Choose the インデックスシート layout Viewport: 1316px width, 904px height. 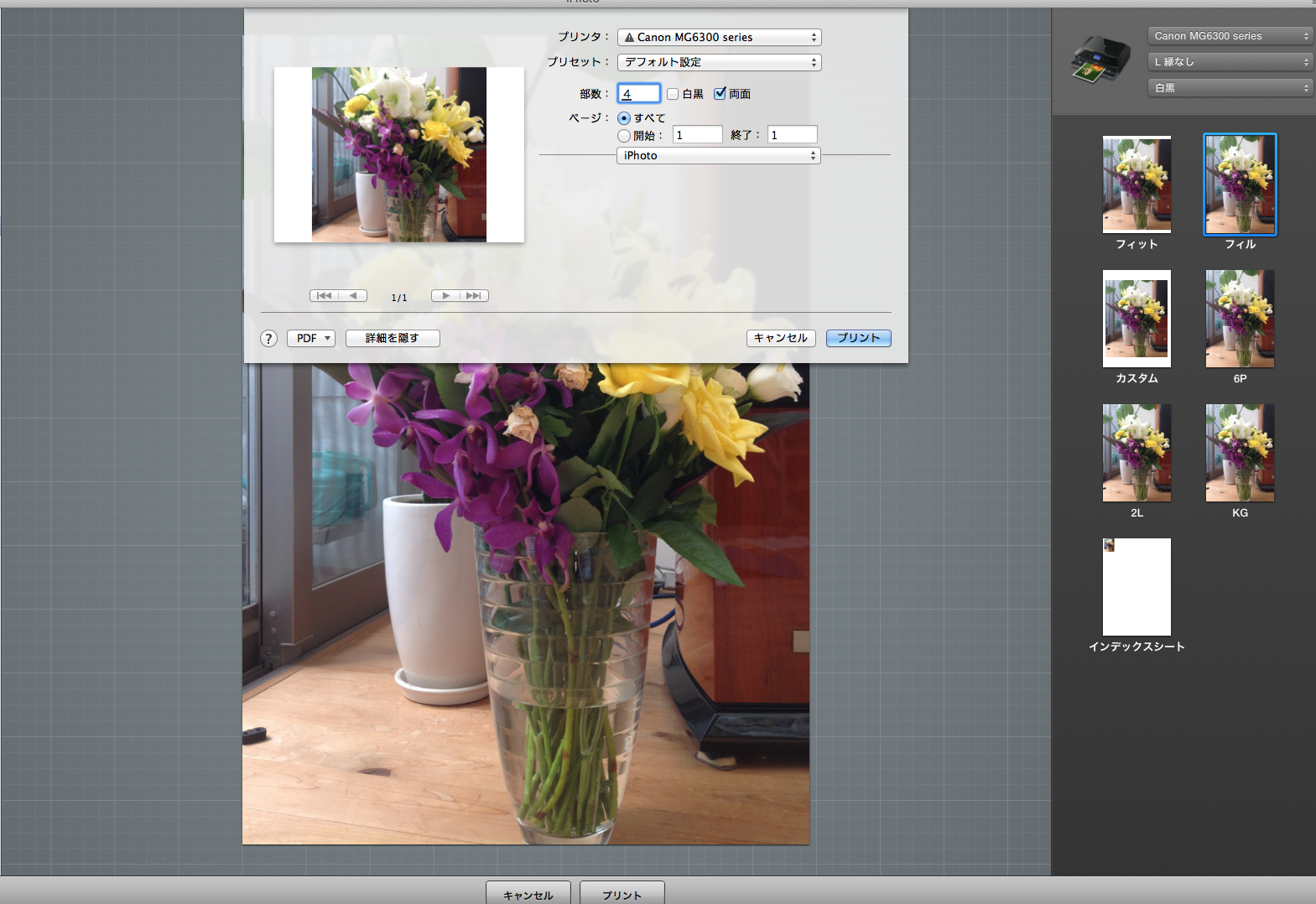tap(1137, 588)
